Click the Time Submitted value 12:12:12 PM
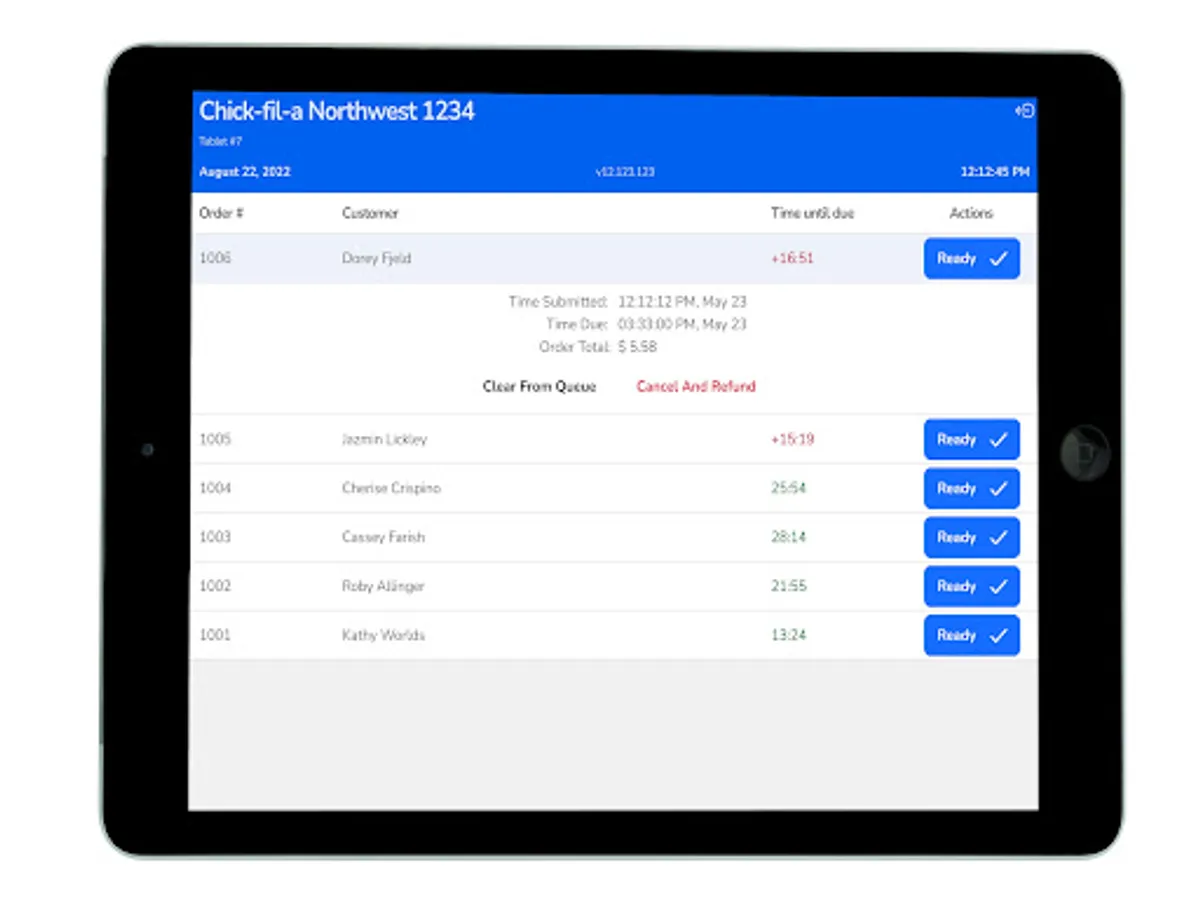 pyautogui.click(x=682, y=301)
